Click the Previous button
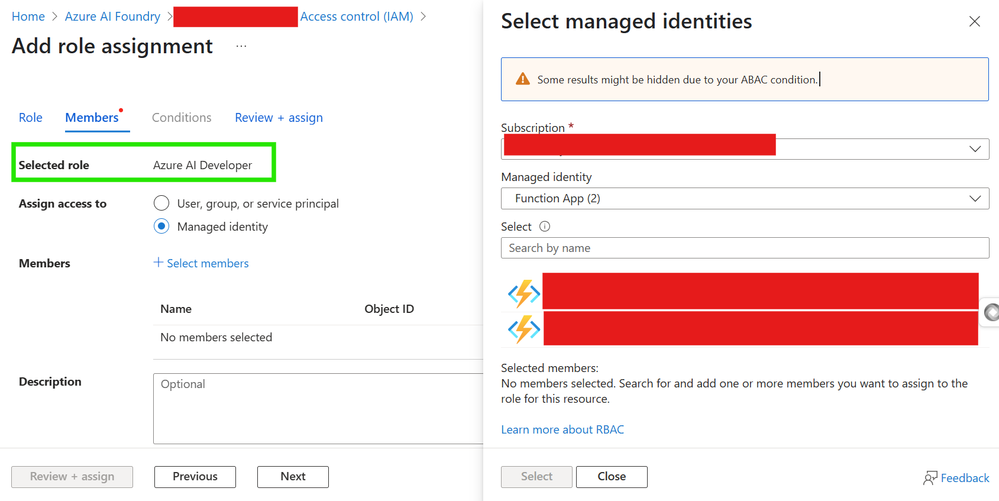 195,477
